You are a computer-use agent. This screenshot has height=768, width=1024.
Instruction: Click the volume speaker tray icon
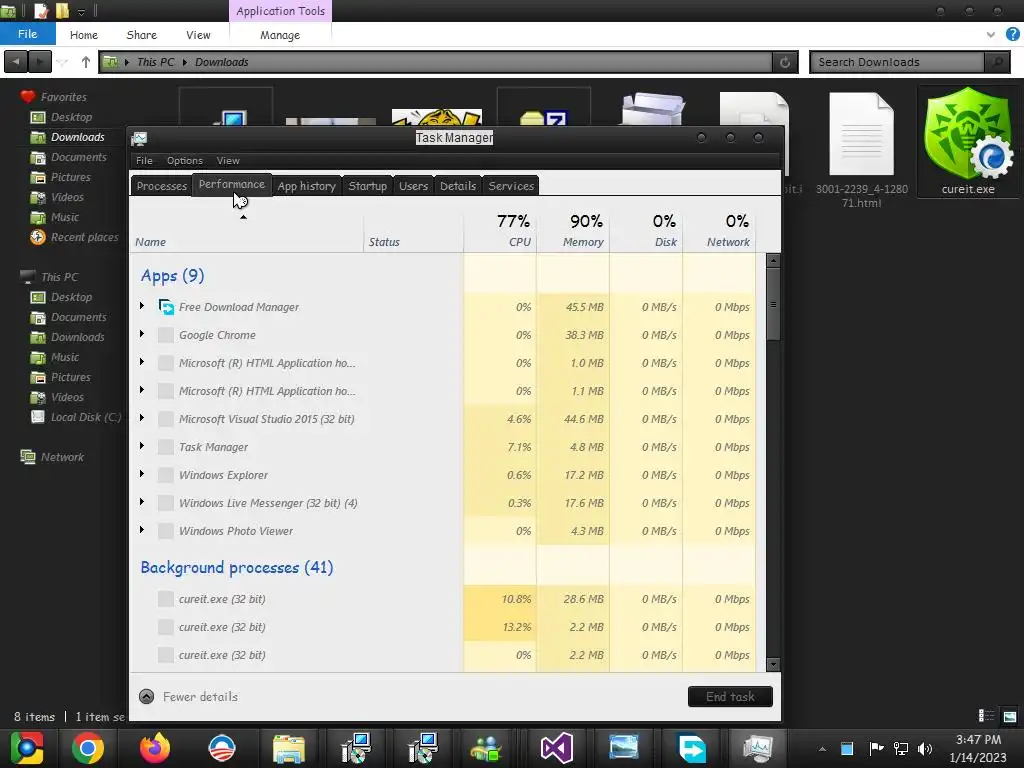point(925,748)
